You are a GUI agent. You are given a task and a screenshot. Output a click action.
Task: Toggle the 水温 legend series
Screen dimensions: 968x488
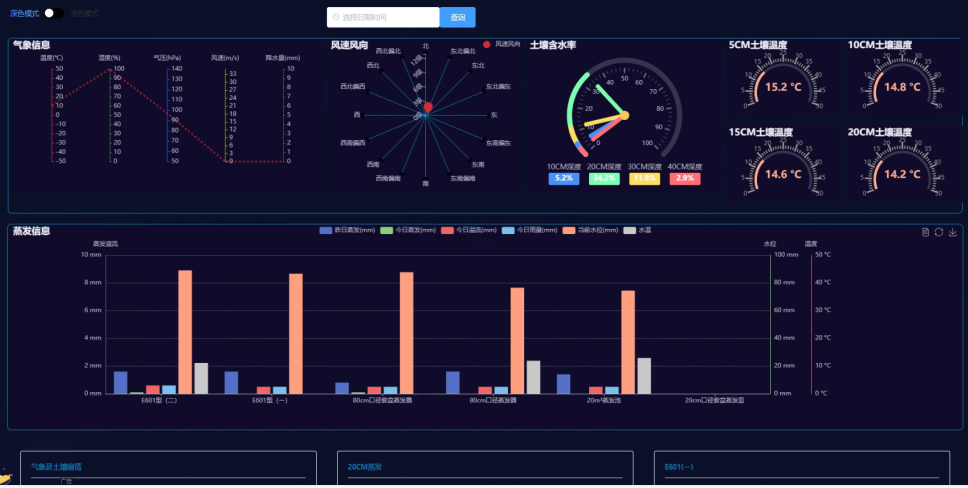coord(630,231)
